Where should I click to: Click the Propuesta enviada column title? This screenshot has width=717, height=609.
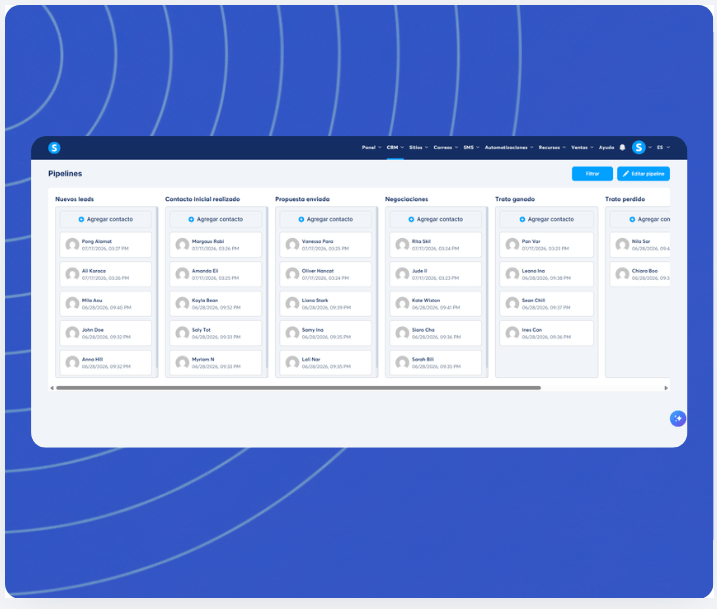click(302, 199)
